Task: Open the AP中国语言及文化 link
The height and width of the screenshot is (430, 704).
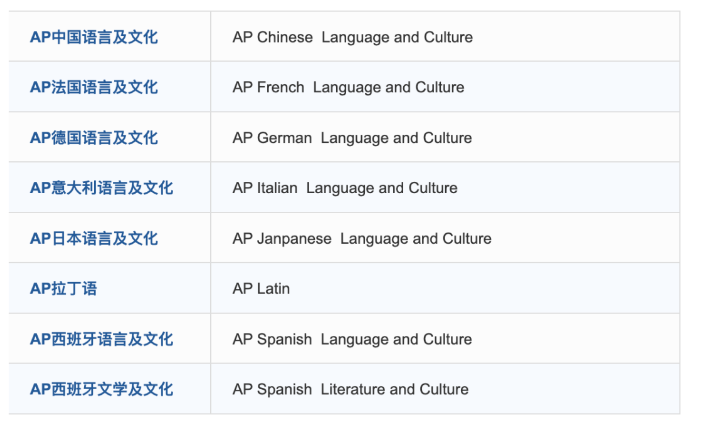Action: 93,37
